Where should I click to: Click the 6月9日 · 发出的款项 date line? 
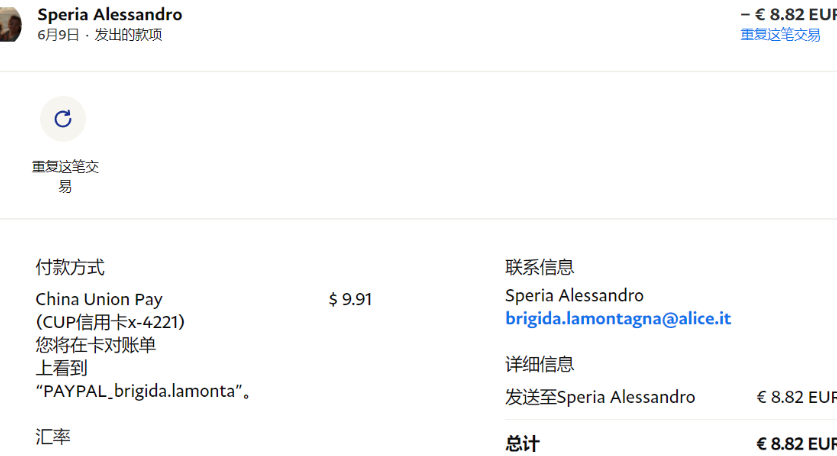[100, 35]
